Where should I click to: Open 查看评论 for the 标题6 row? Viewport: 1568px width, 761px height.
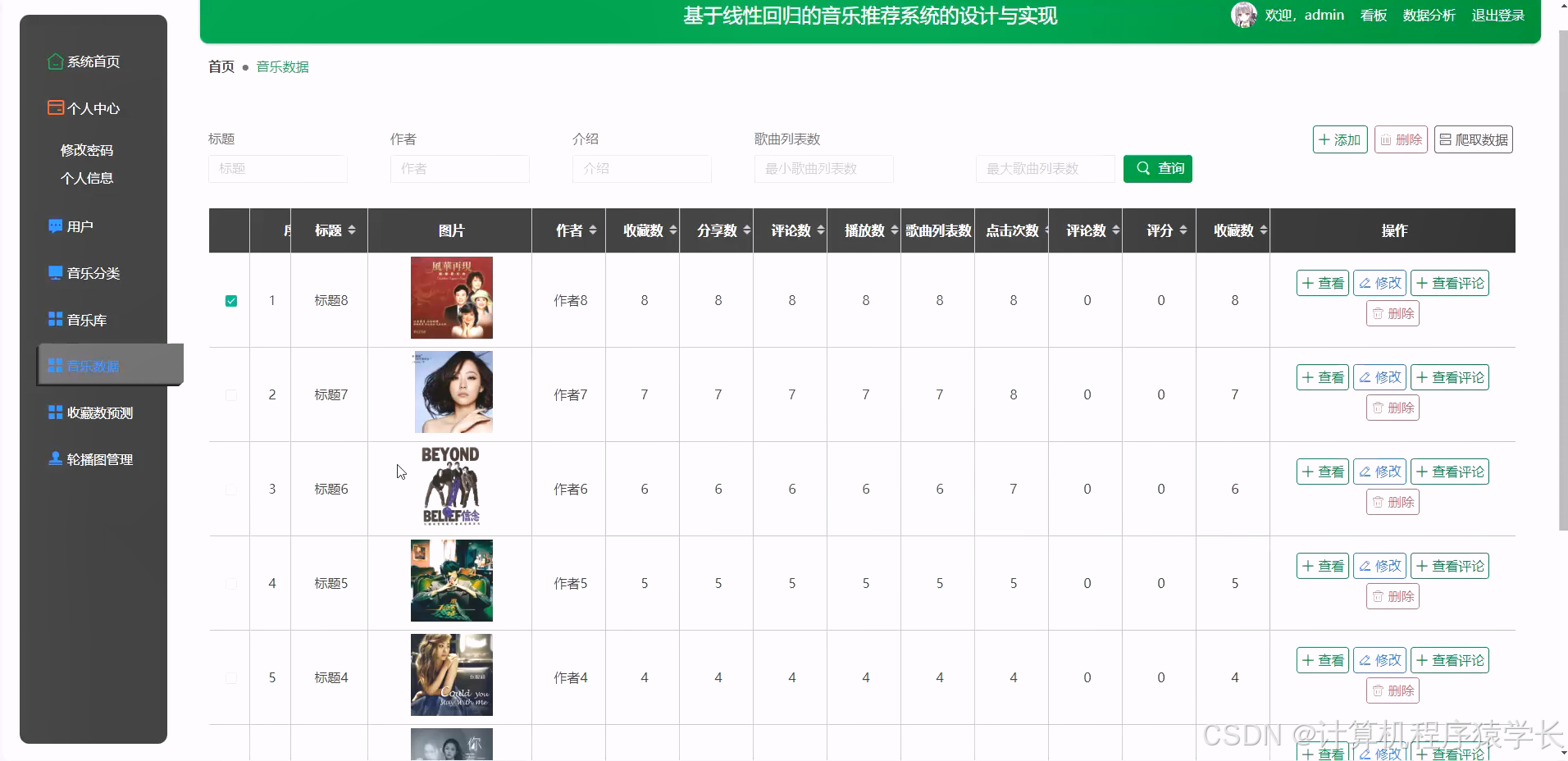1448,471
